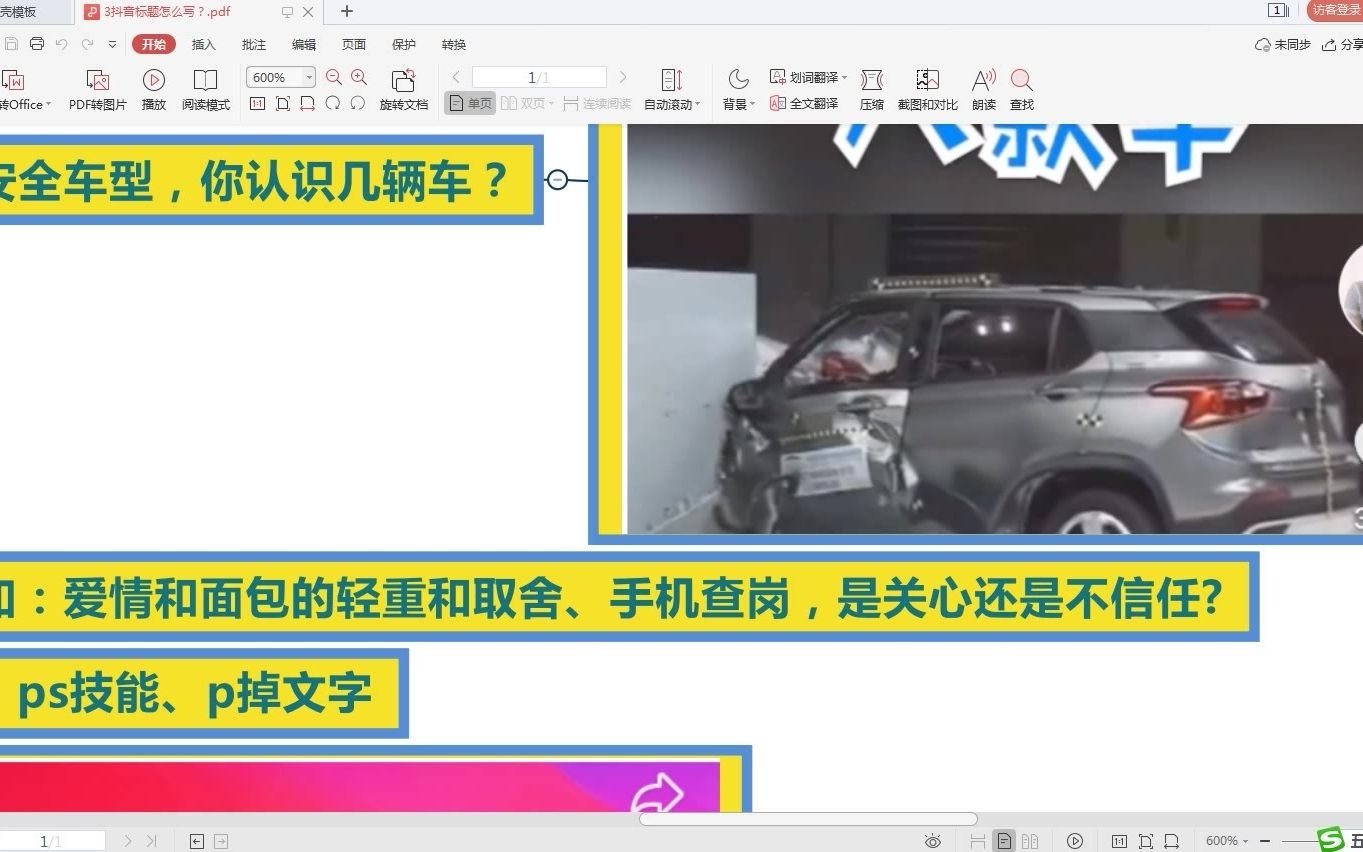Image resolution: width=1363 pixels, height=852 pixels.
Task: Click the tab display mode icon in PDF tab
Action: point(287,12)
